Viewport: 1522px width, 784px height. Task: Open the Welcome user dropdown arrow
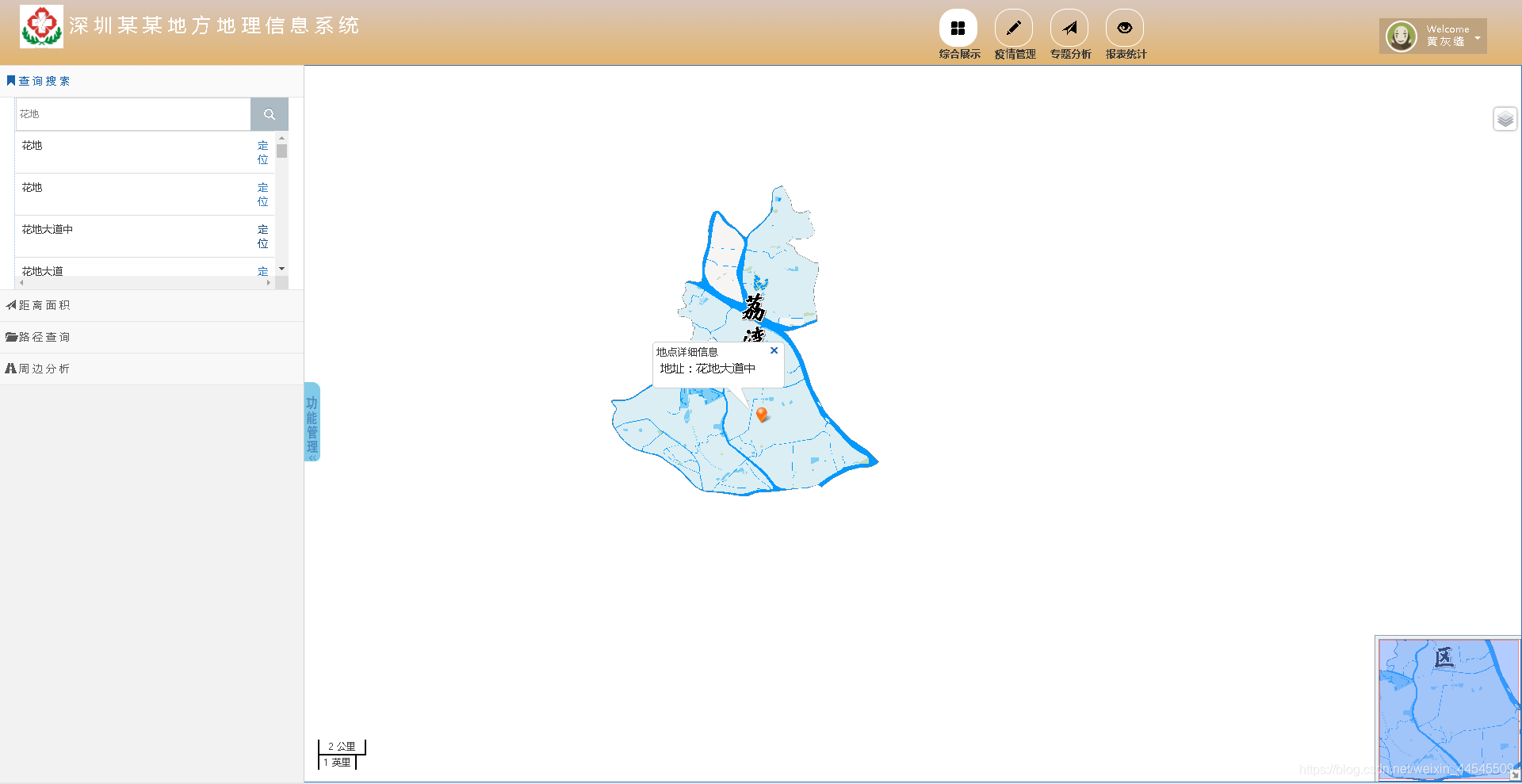click(1478, 37)
